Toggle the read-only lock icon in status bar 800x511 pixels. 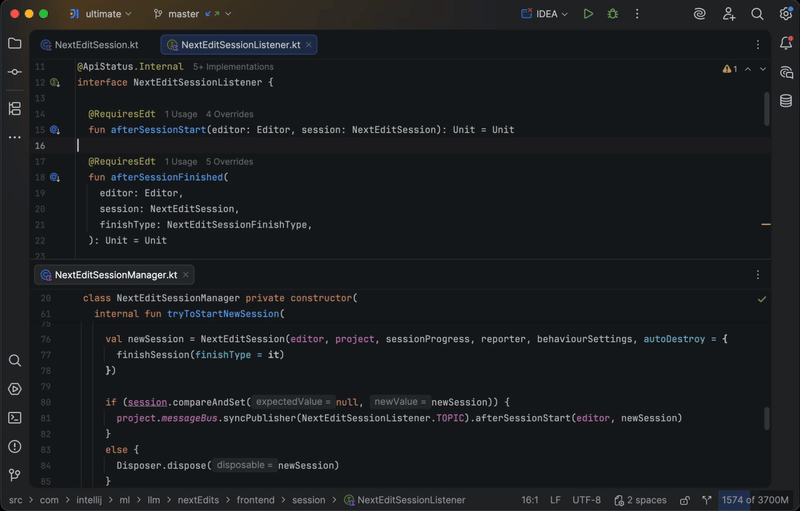[685, 500]
